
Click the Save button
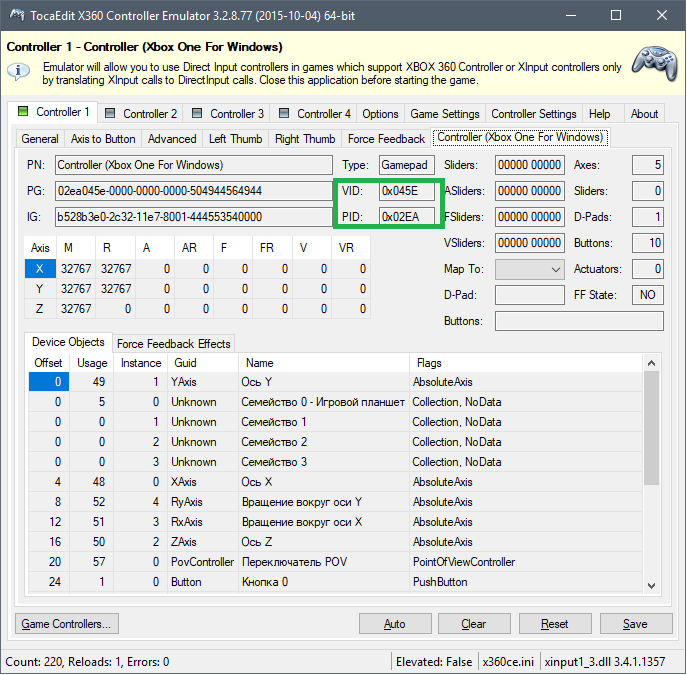(x=636, y=624)
